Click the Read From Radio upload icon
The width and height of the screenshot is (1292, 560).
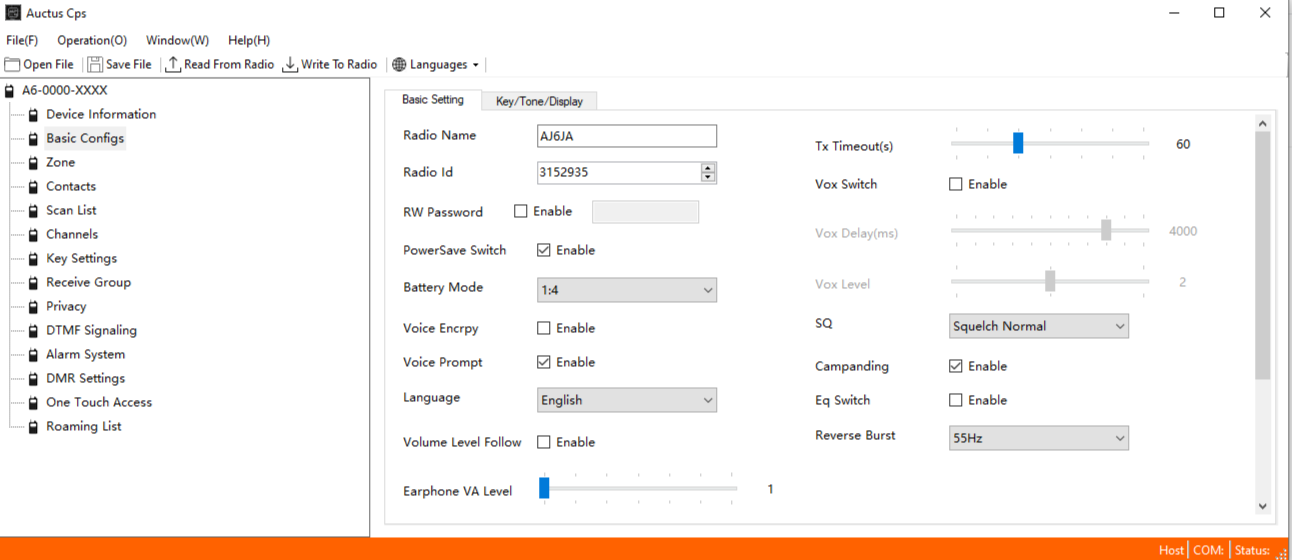(x=173, y=65)
